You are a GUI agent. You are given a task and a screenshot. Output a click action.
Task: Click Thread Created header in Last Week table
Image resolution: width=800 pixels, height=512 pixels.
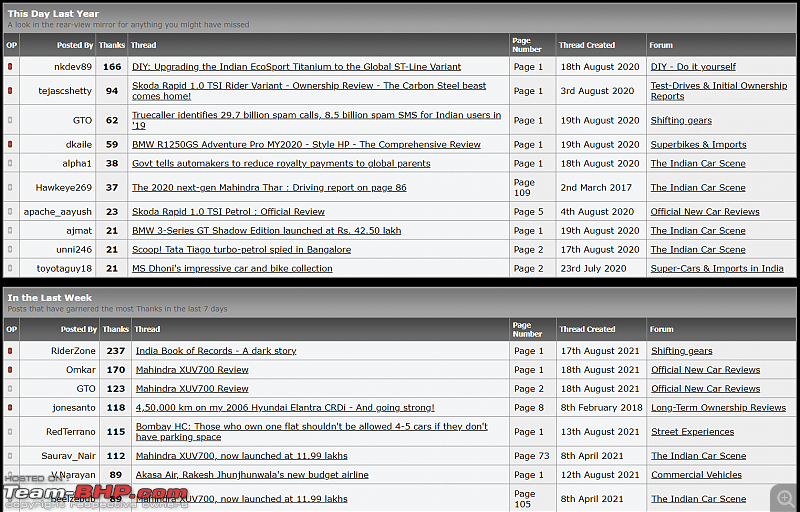pos(587,329)
